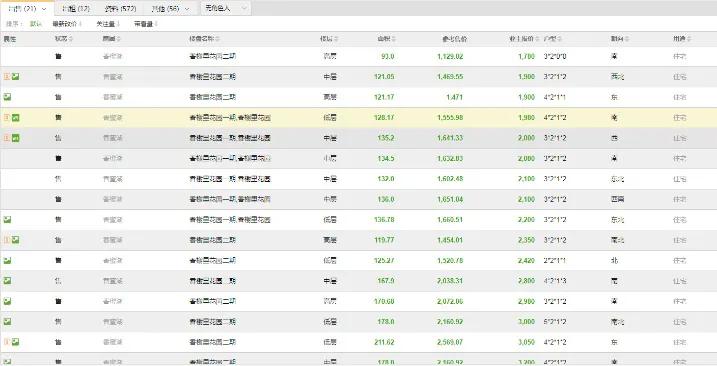Sort by the 面积 column header arrow
Image resolution: width=717 pixels, height=366 pixels.
[393, 39]
